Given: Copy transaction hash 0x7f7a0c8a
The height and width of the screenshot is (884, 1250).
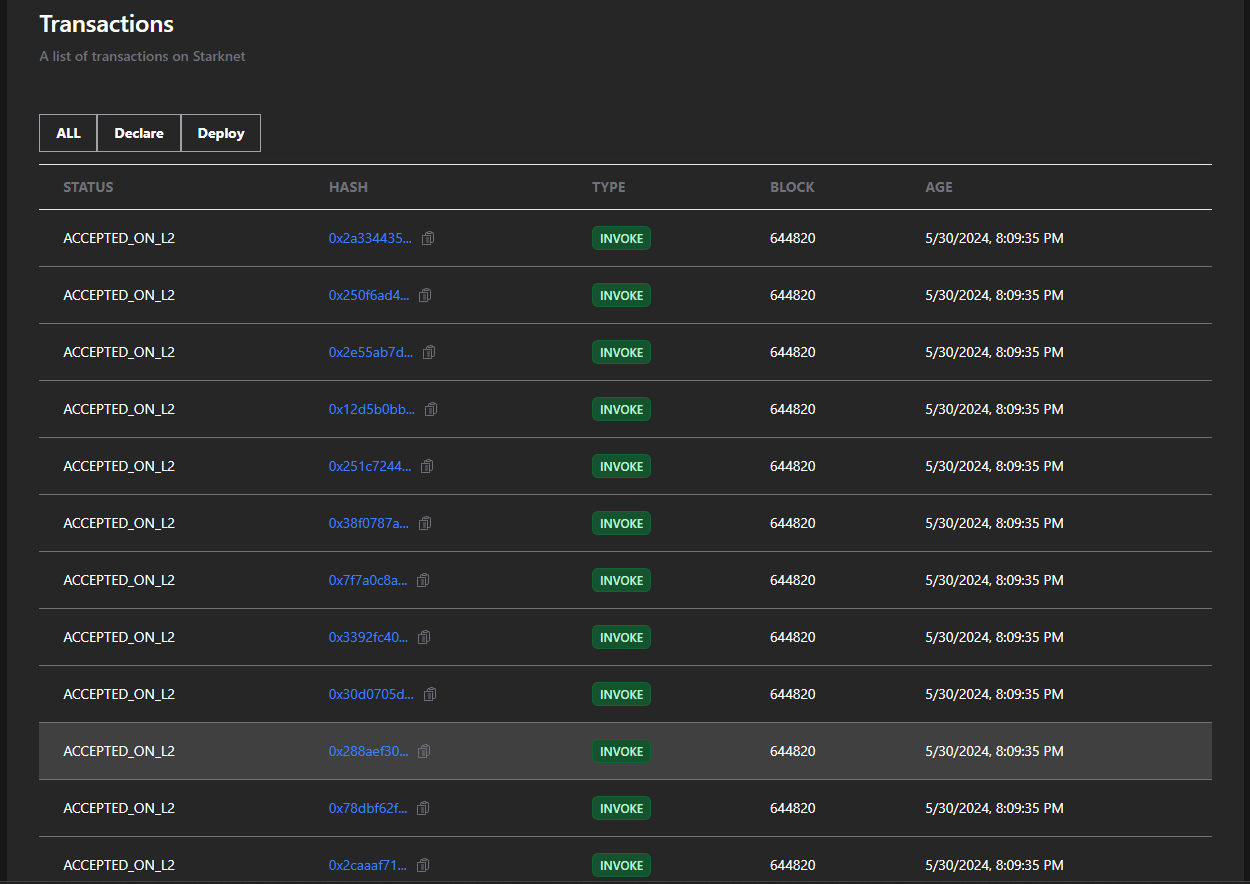Looking at the screenshot, I should 423,581.
